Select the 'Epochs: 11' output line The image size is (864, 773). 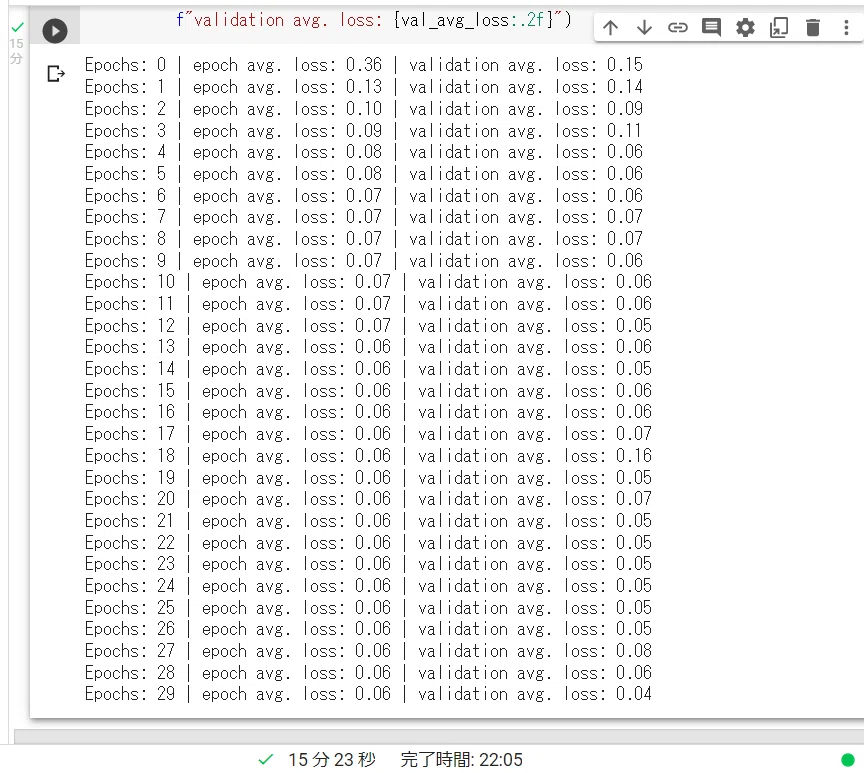tap(368, 304)
